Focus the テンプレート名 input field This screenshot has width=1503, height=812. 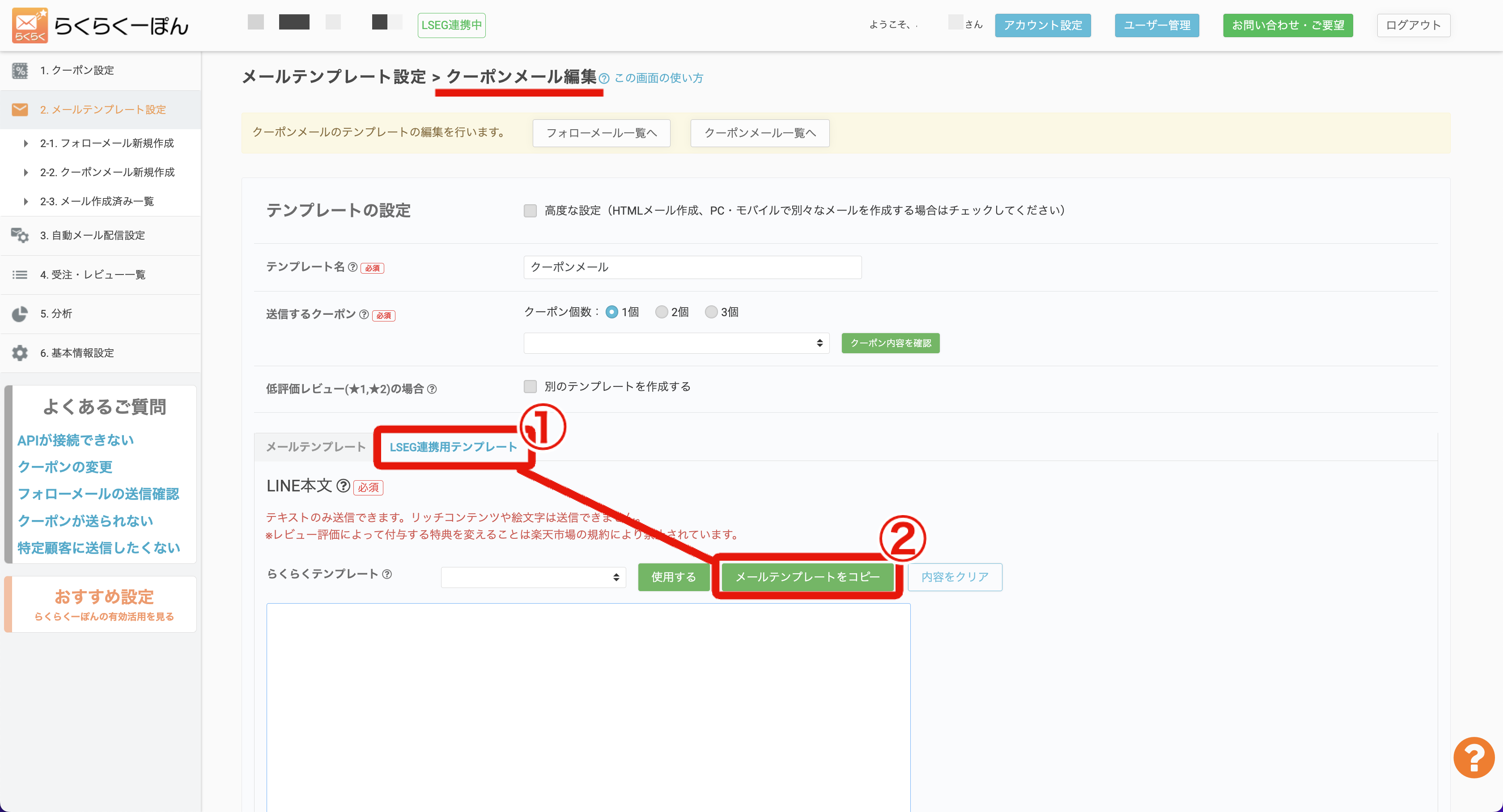pyautogui.click(x=692, y=267)
